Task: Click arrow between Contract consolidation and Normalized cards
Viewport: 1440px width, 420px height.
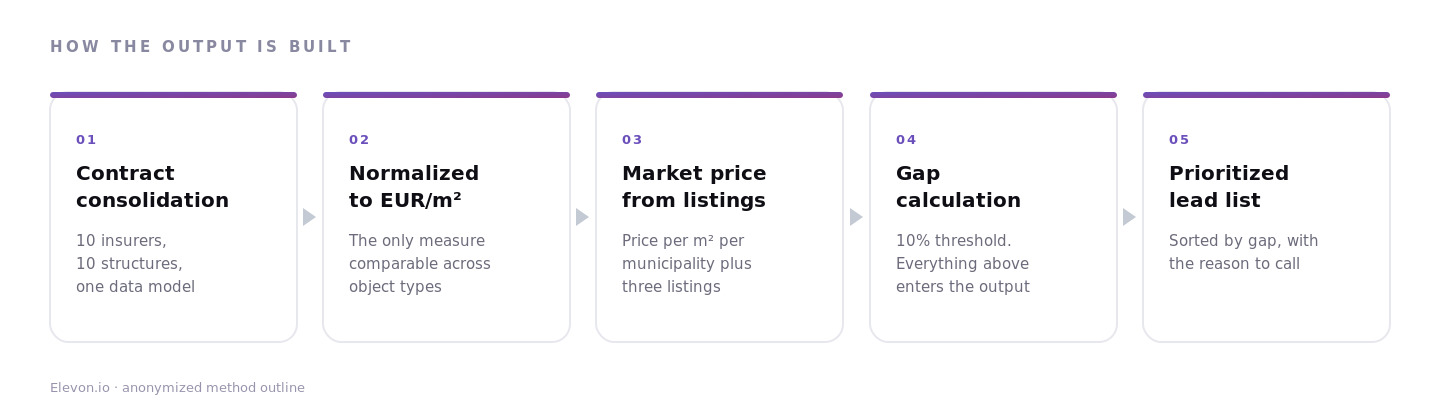Action: [309, 217]
